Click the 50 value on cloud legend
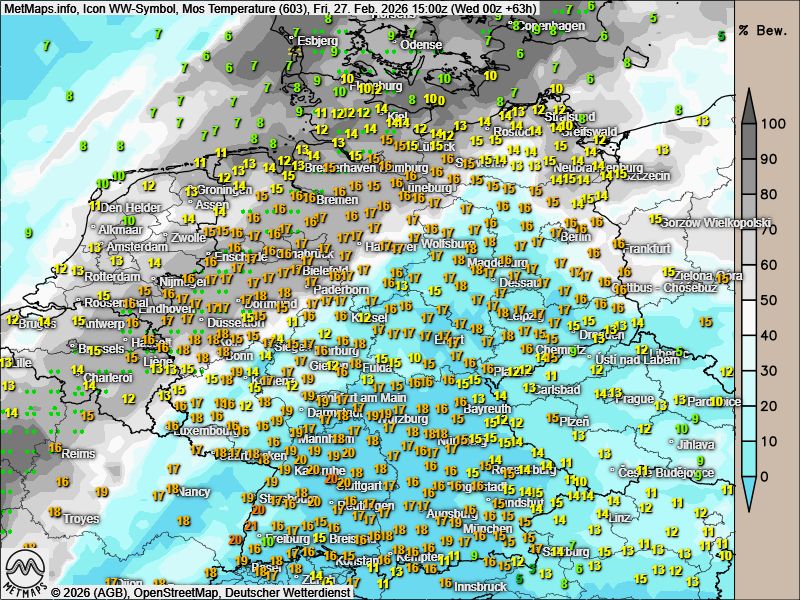The image size is (800, 600). click(769, 300)
